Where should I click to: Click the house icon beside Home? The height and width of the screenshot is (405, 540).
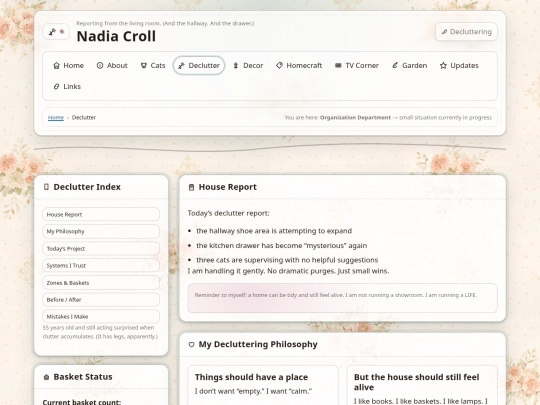click(x=56, y=65)
